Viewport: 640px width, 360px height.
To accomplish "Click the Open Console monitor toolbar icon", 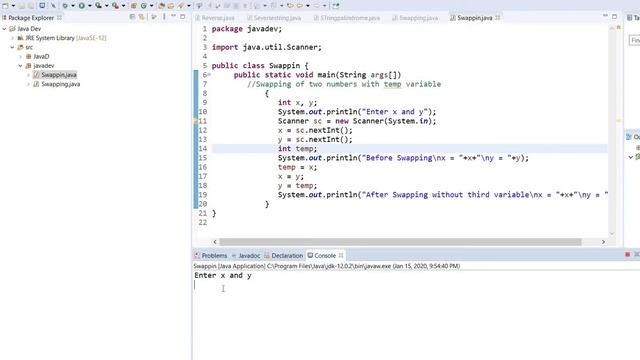I will [x=42, y=6].
